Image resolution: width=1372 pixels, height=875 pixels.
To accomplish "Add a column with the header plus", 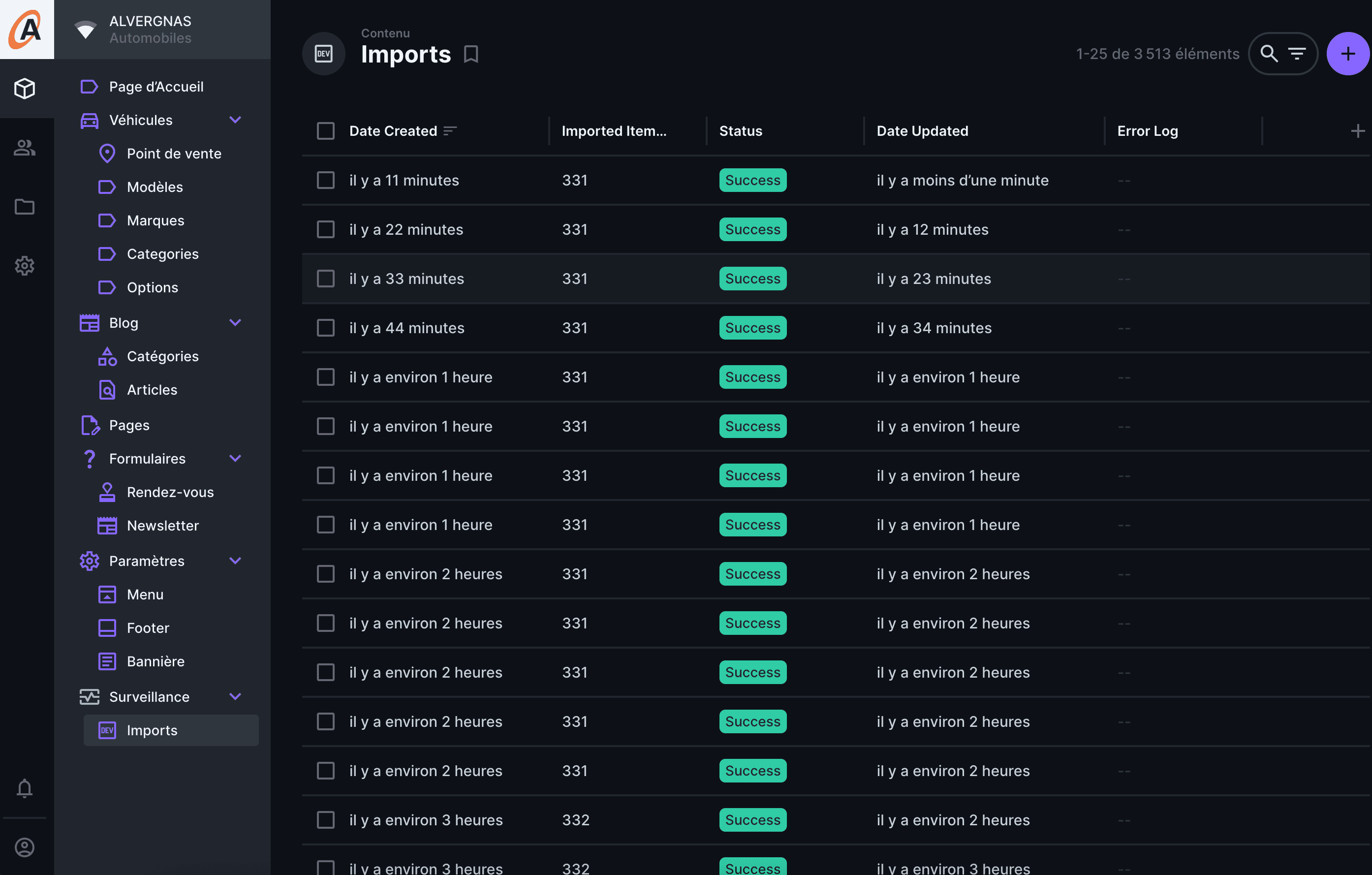I will pyautogui.click(x=1357, y=131).
